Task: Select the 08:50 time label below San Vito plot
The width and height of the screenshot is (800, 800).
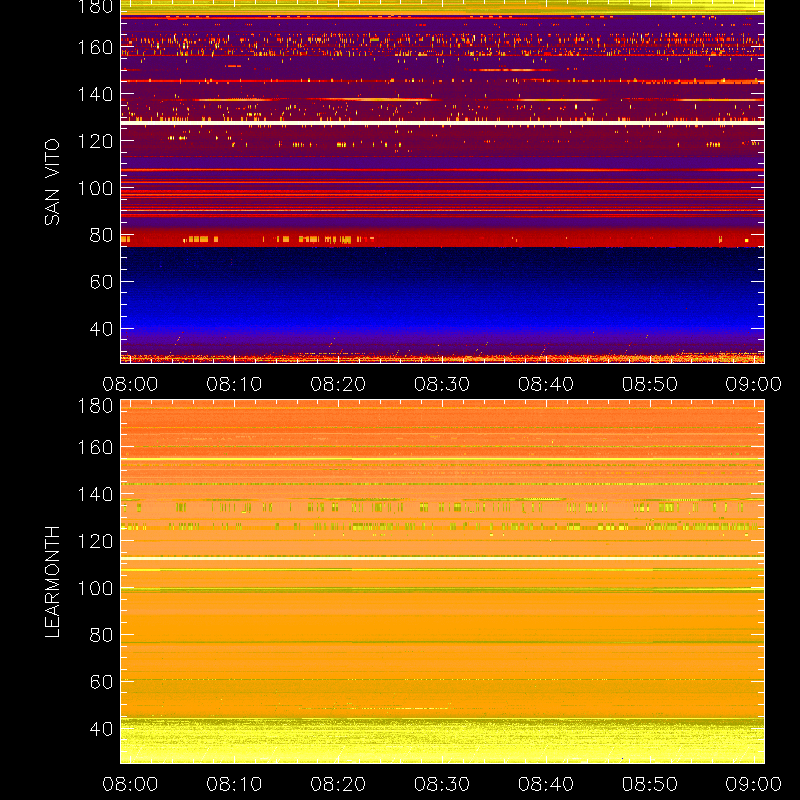Action: pos(649,384)
